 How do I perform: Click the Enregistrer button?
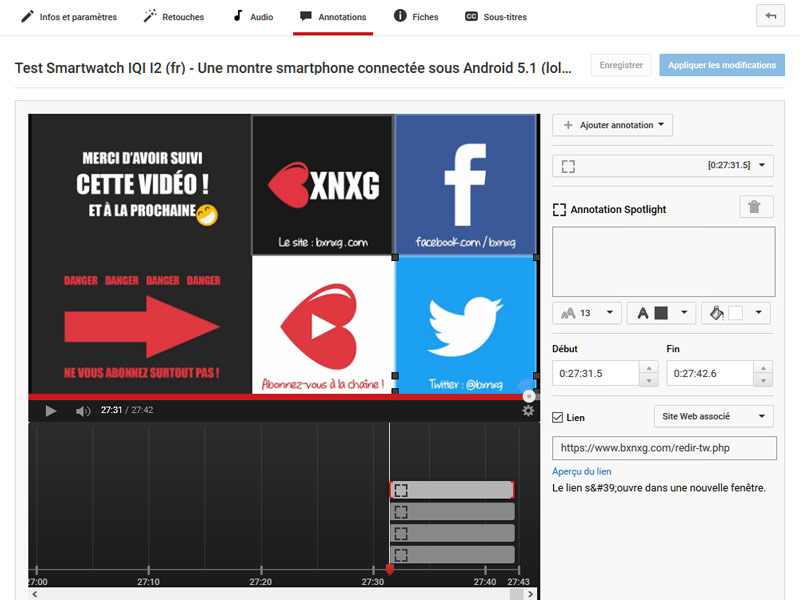[x=621, y=65]
